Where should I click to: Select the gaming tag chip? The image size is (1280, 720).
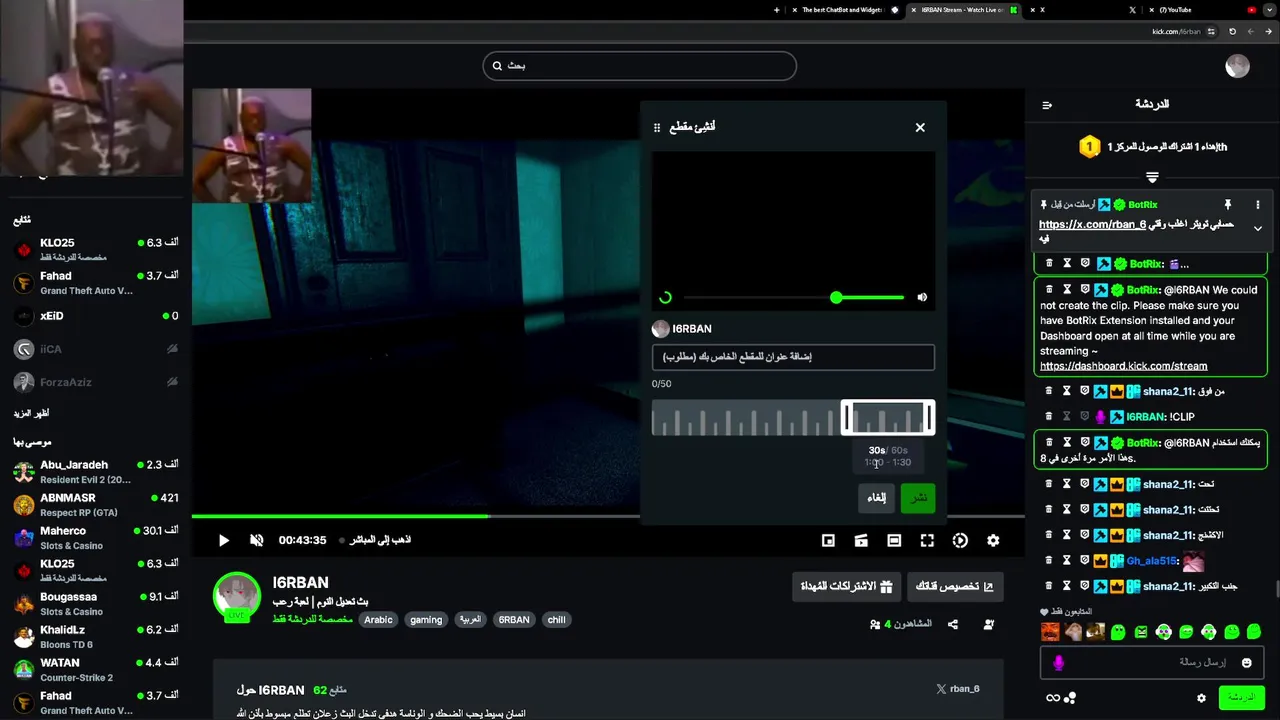(x=426, y=620)
